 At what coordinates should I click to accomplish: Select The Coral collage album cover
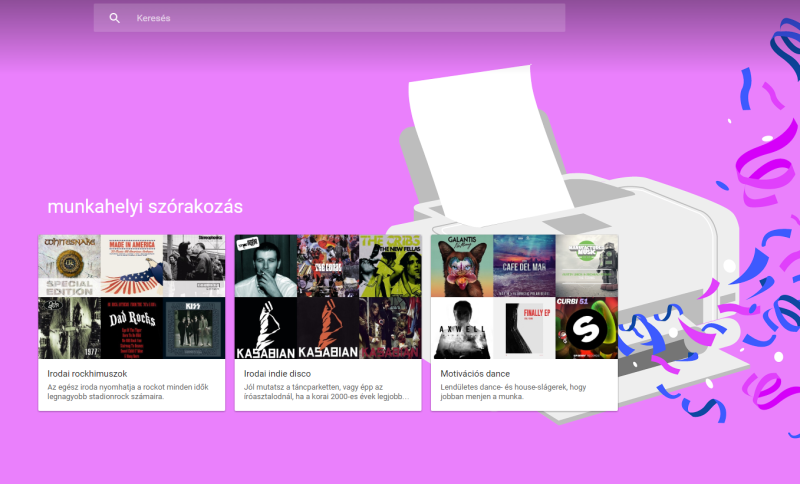click(328, 266)
